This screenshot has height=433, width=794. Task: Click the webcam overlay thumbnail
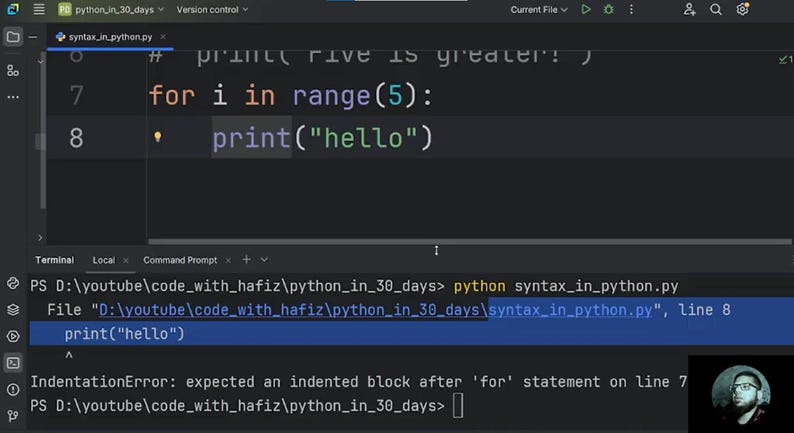[x=741, y=394]
